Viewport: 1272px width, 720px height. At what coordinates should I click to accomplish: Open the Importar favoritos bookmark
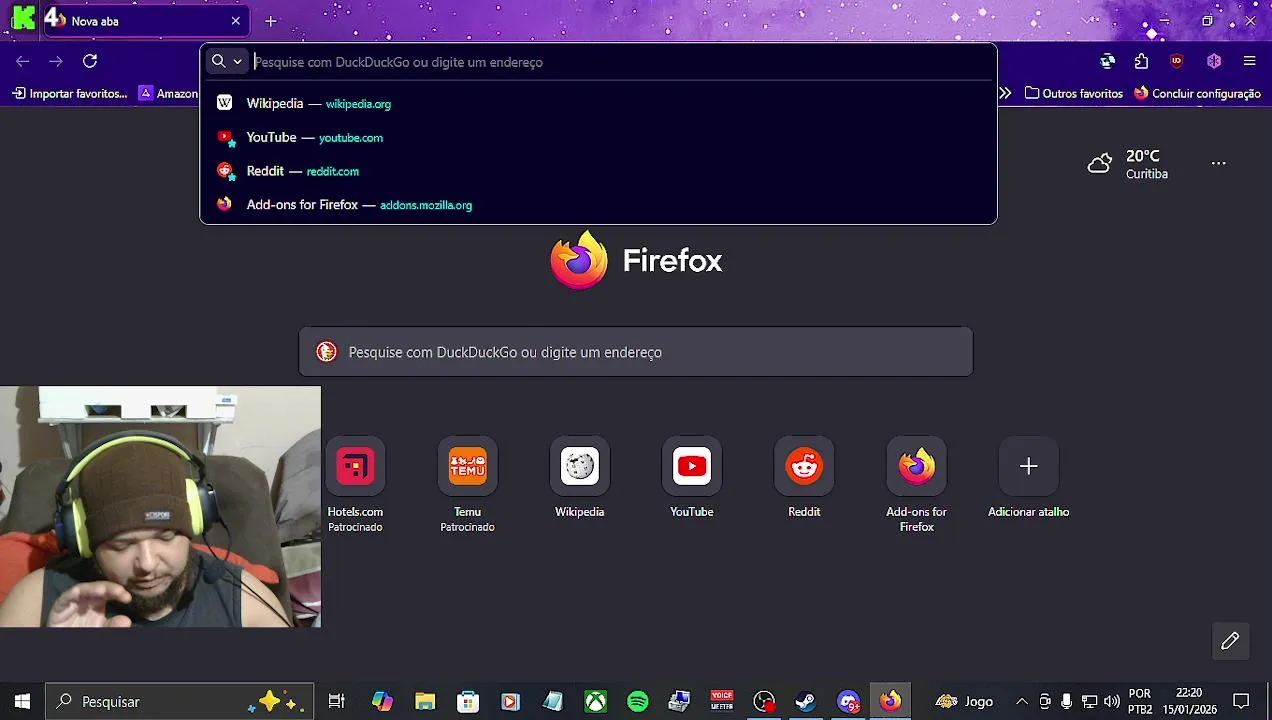click(x=70, y=93)
